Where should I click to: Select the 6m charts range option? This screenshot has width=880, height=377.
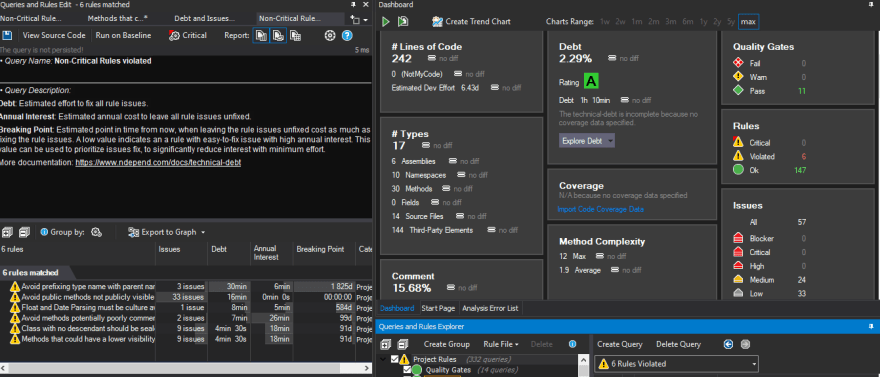click(688, 21)
